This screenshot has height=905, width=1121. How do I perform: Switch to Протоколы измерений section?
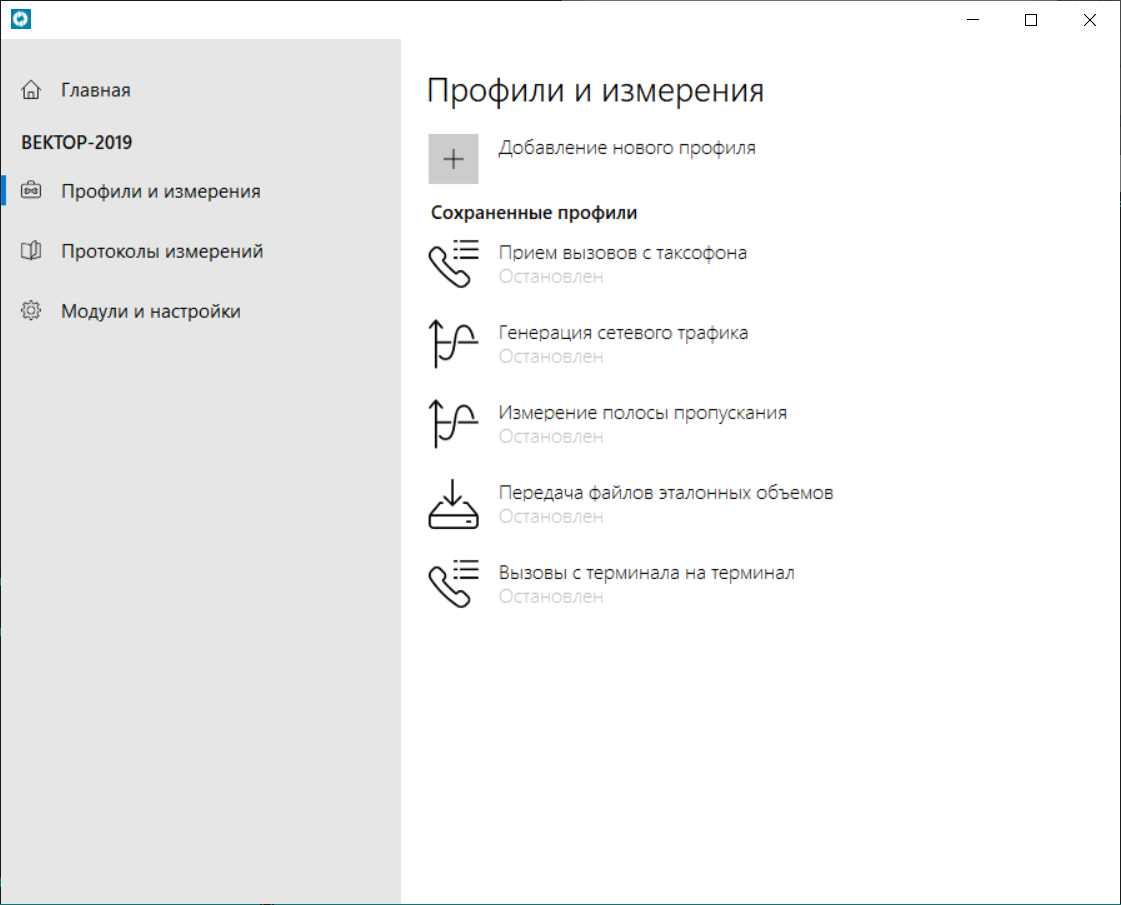pyautogui.click(x=162, y=251)
